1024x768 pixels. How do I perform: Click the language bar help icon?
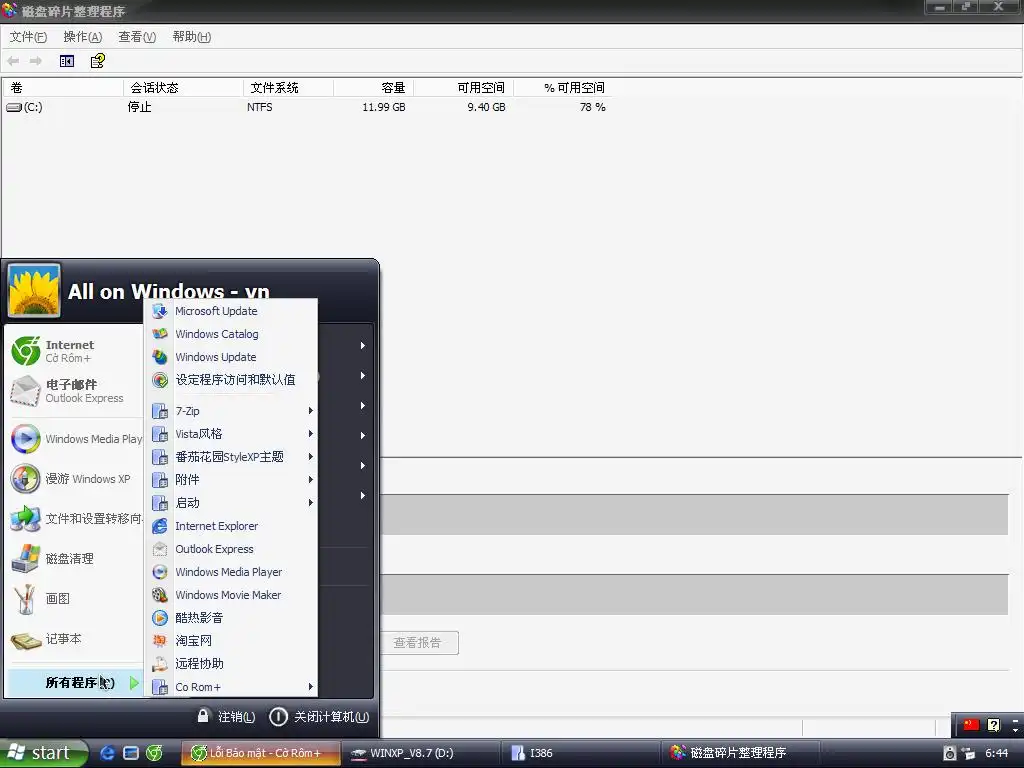tap(993, 724)
